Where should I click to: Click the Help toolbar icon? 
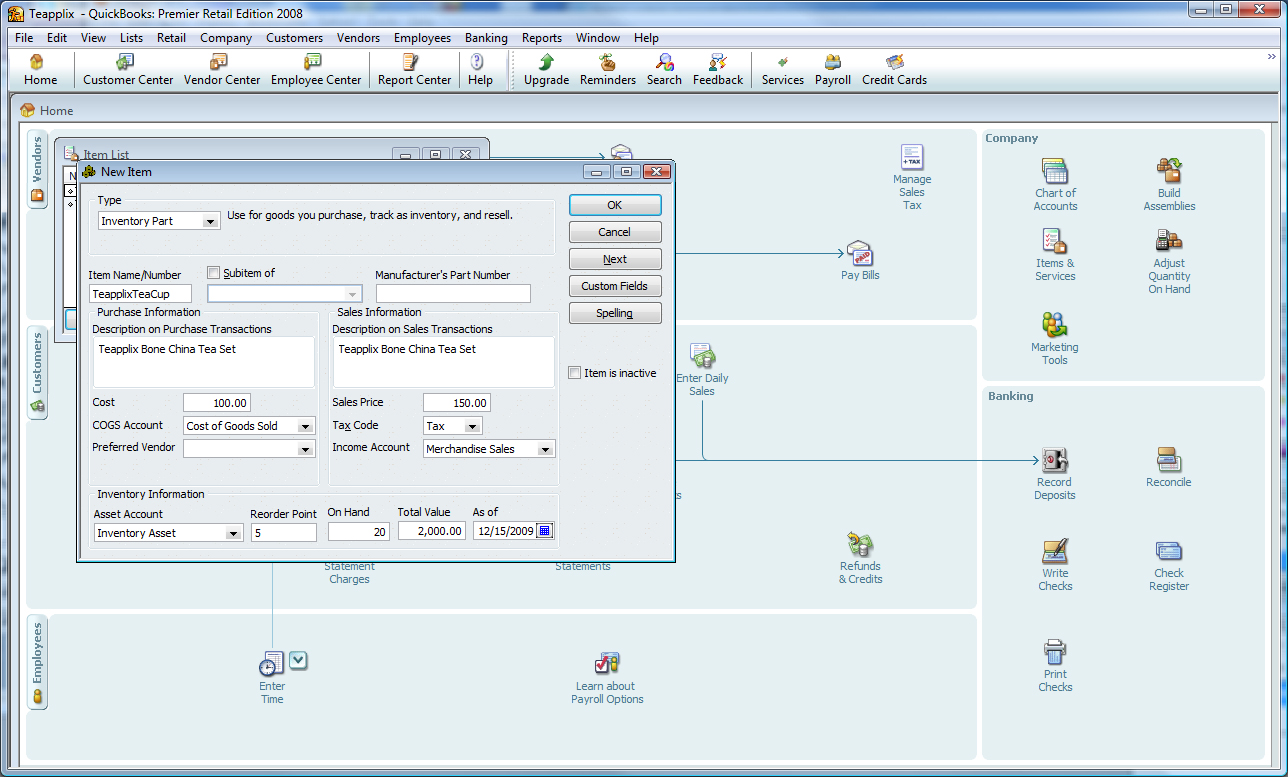click(480, 70)
